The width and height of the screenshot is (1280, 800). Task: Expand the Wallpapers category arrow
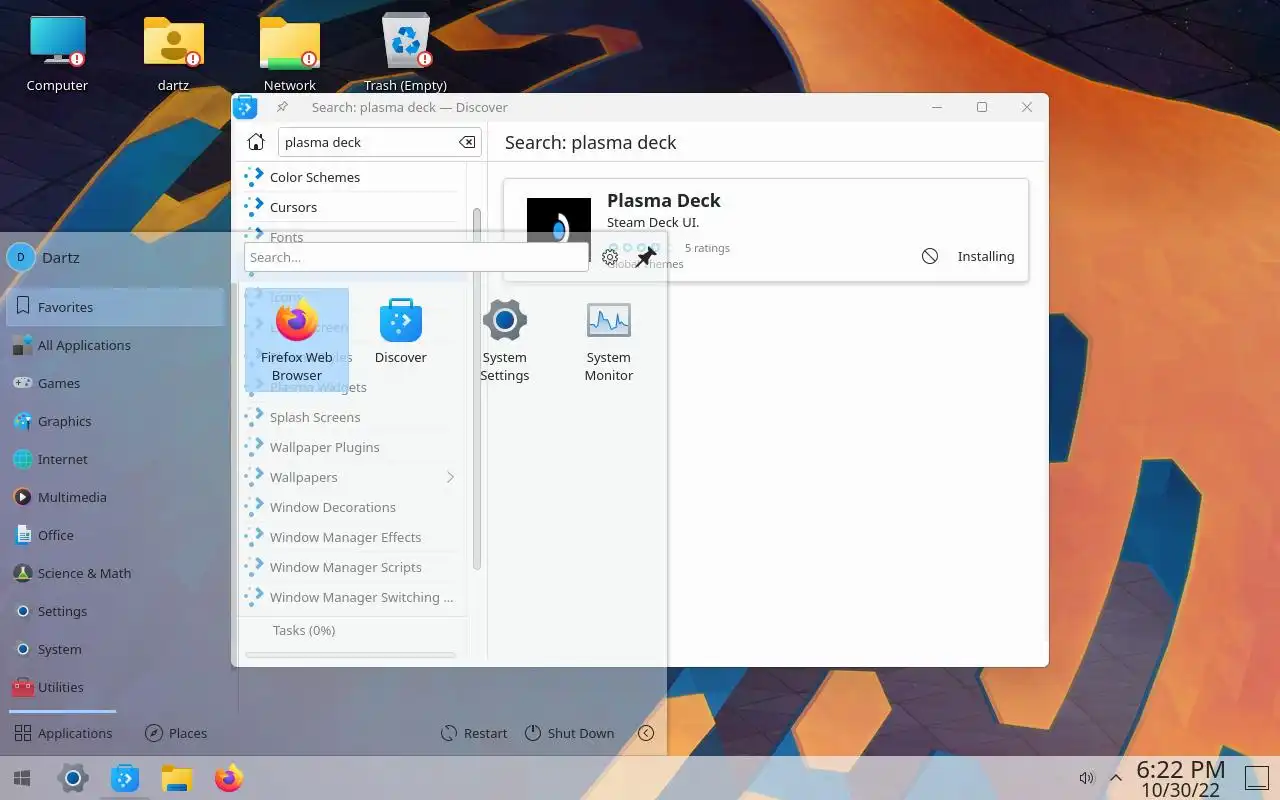[450, 477]
